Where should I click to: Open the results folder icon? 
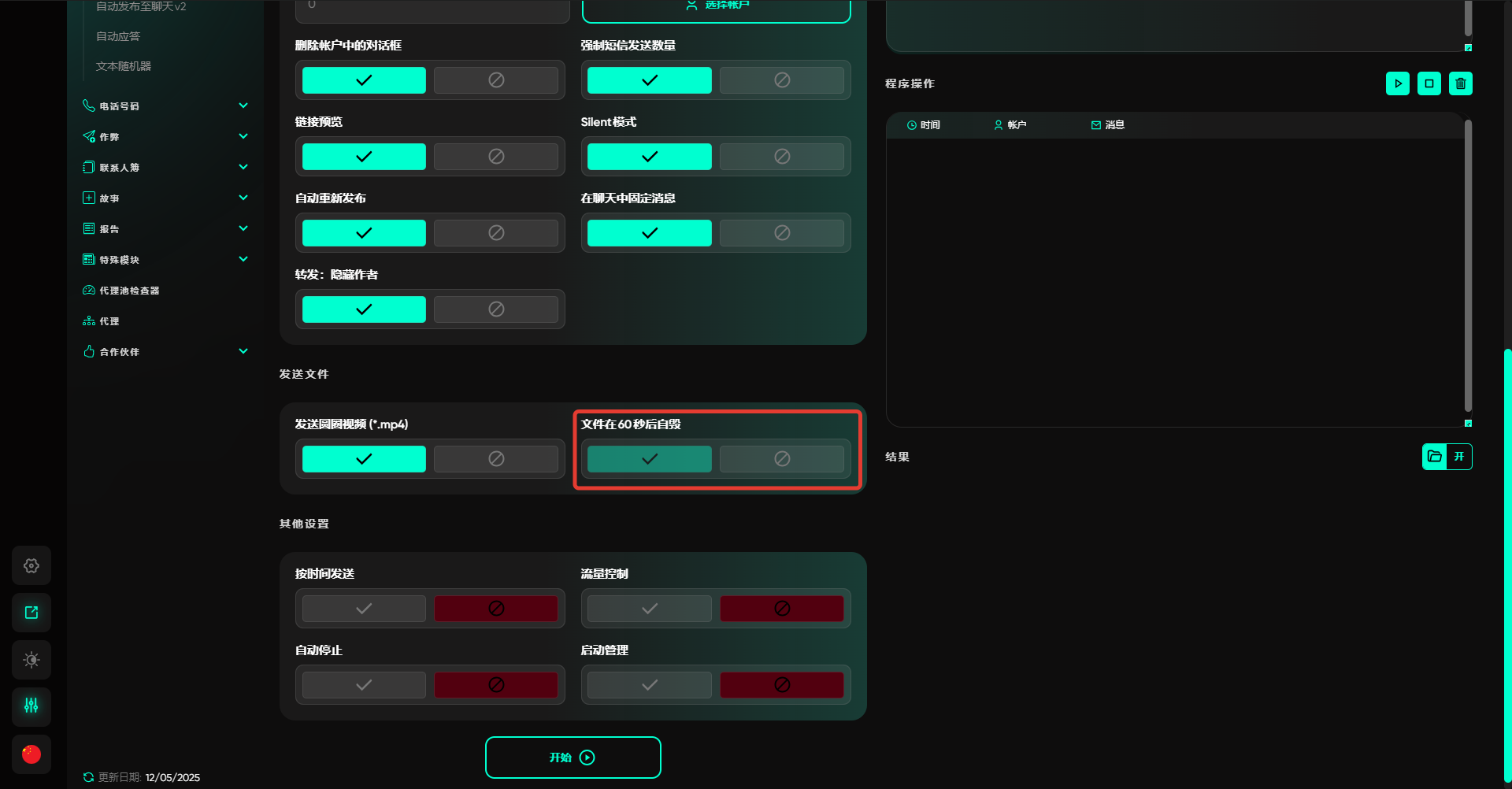point(1435,457)
